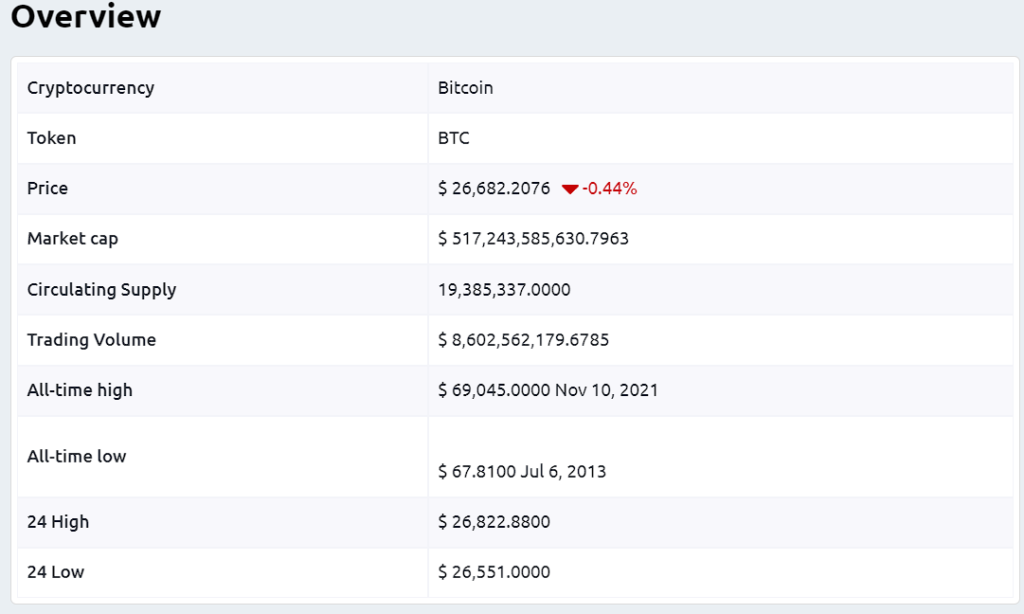Click the BTC token value
The width and height of the screenshot is (1024, 614).
coord(453,138)
